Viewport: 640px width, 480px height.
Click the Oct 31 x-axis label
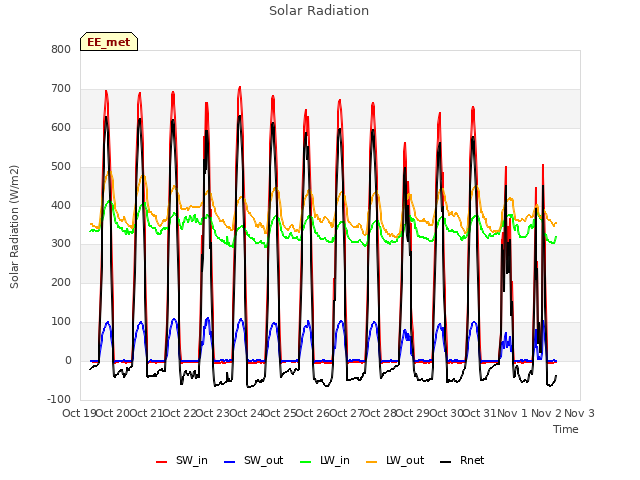(x=480, y=413)
